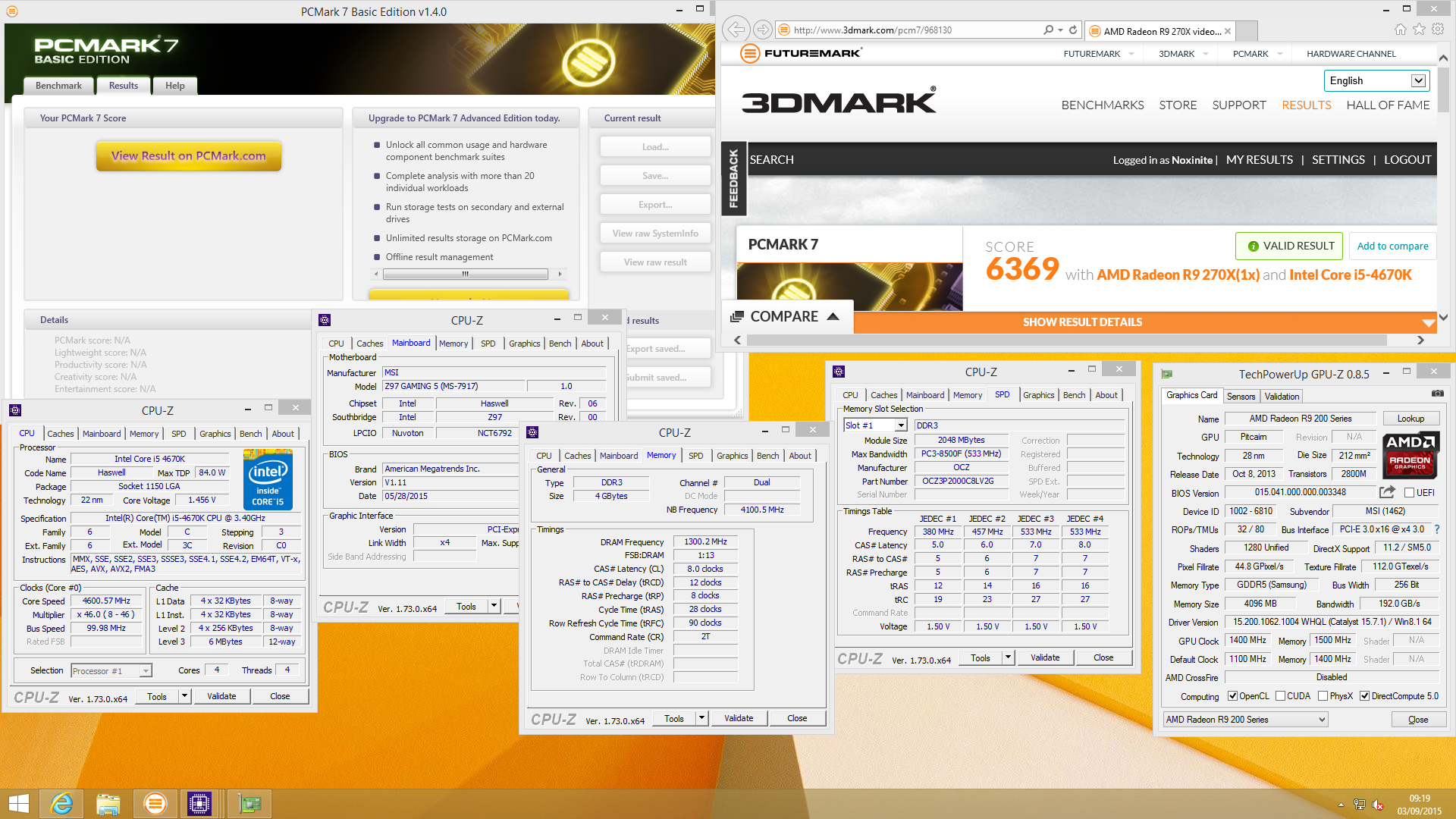
Task: Switch to PCMark 7 taskbar icon
Action: coord(155,804)
